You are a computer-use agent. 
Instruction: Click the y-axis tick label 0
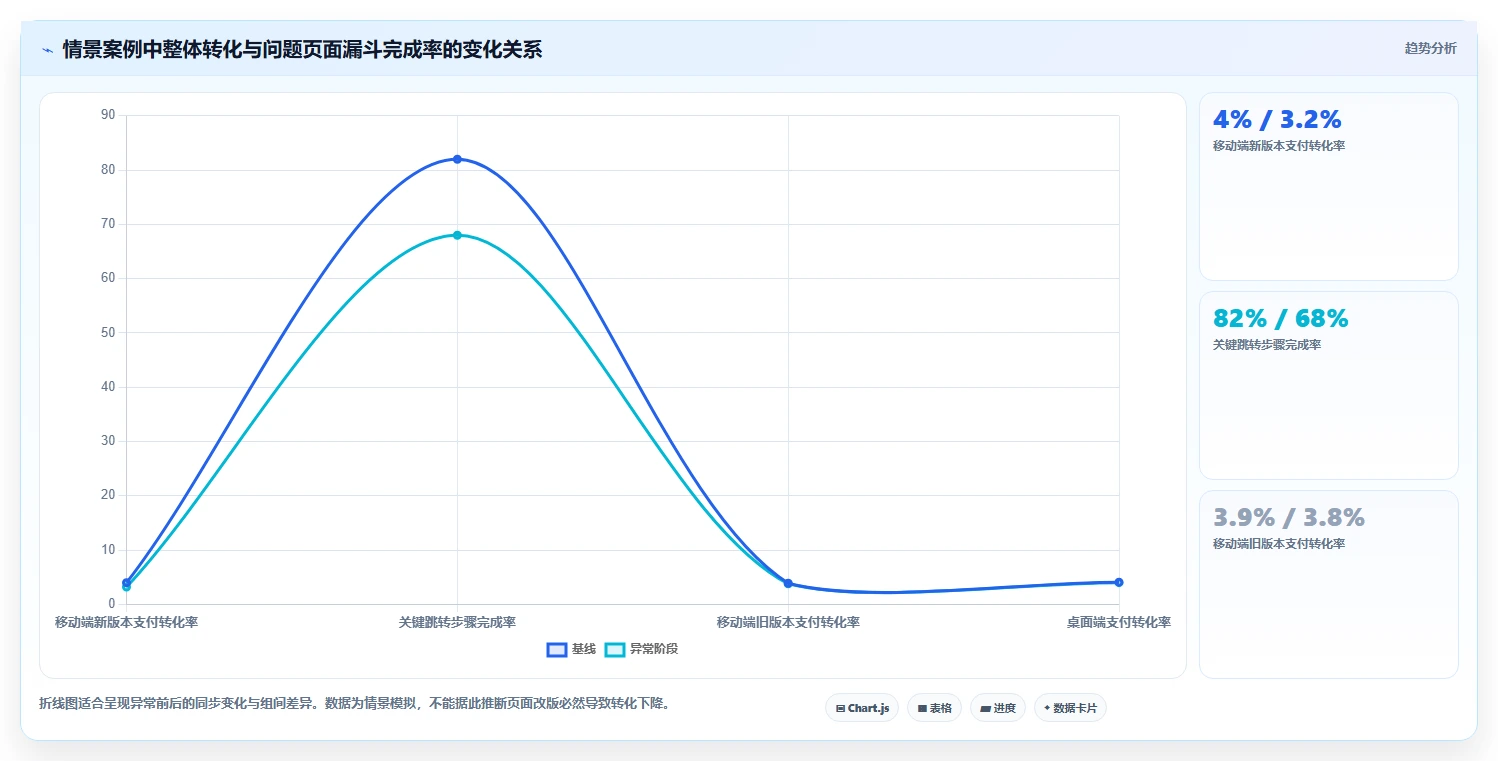click(112, 604)
